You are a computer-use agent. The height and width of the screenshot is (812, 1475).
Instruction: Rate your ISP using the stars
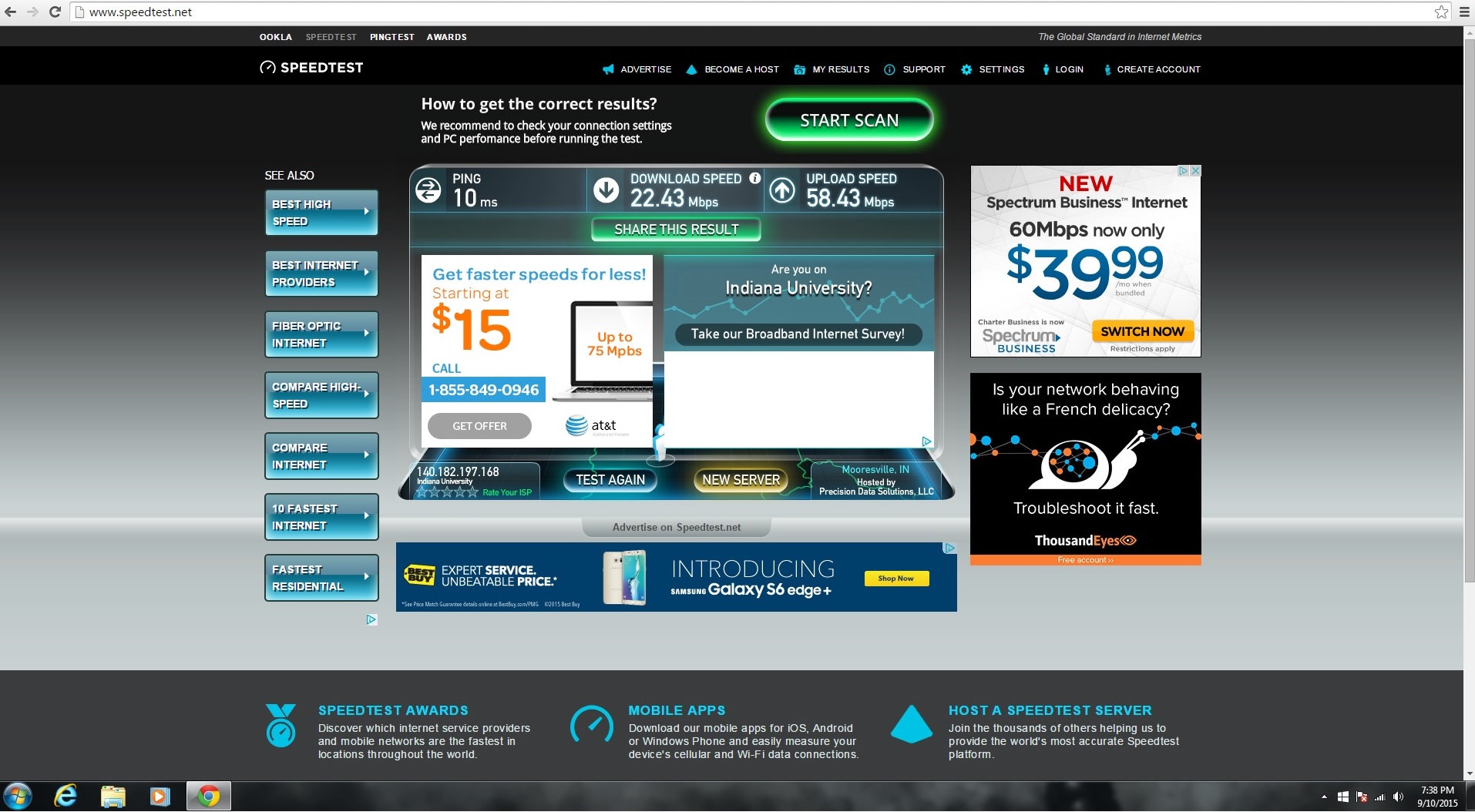click(448, 492)
